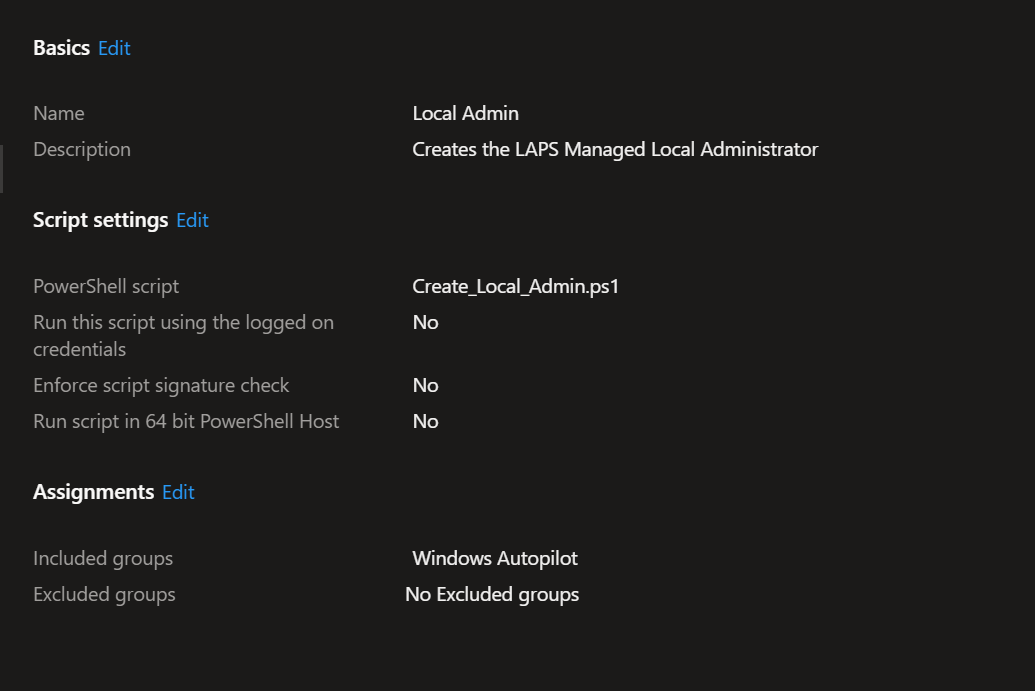
Task: Click the scrollbar indicator on the left edge
Action: (x=3, y=169)
